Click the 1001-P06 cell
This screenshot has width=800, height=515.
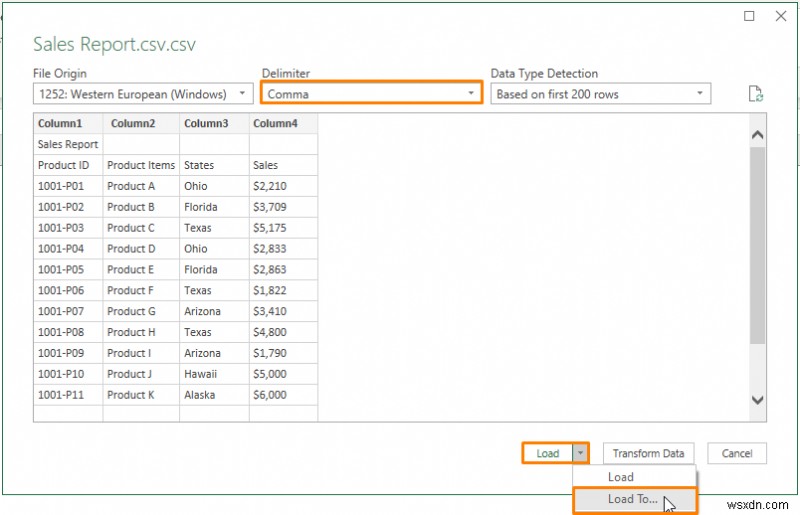point(68,291)
